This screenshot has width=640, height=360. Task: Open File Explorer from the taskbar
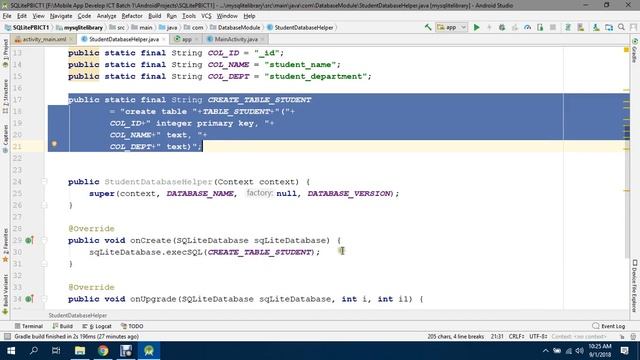80,351
